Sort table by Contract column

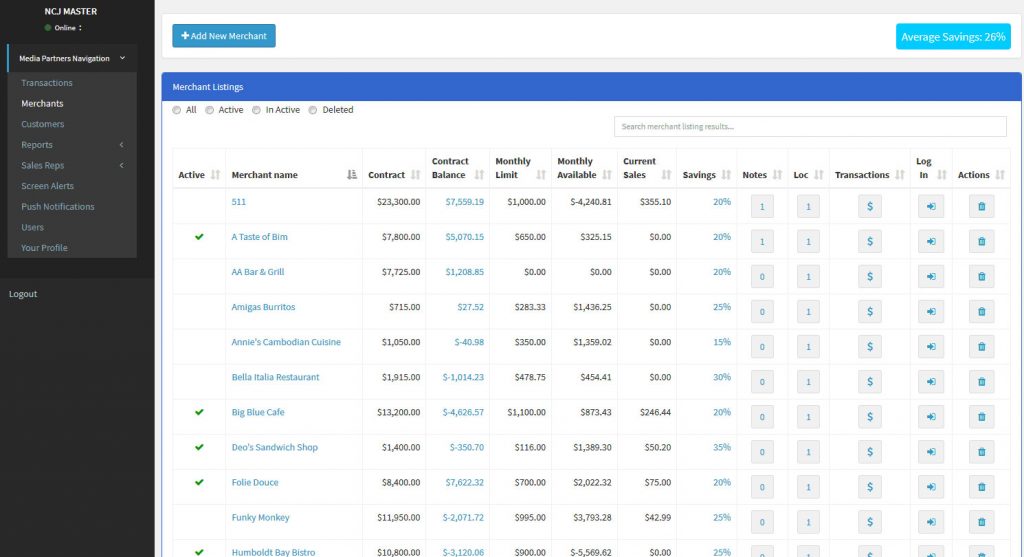click(394, 174)
